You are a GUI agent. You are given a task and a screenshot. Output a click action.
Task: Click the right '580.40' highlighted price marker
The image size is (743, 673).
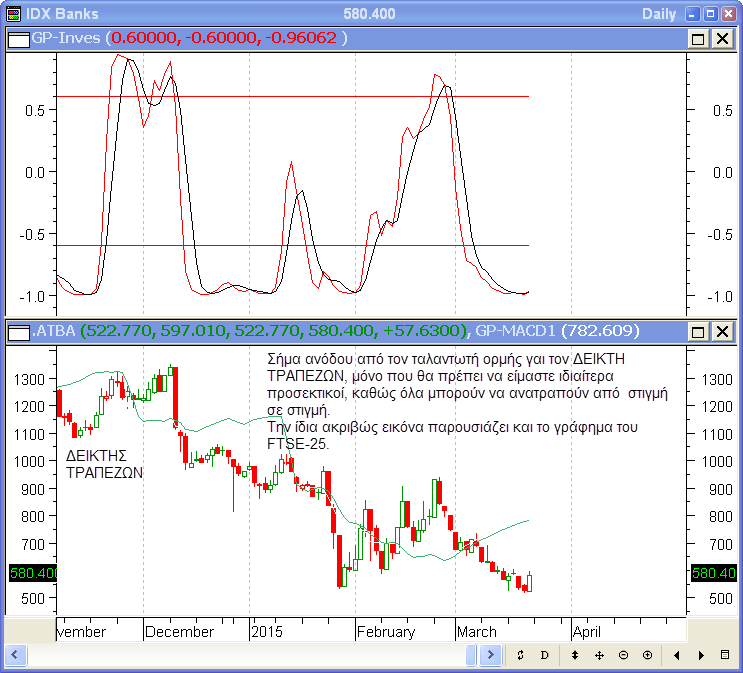coord(714,573)
